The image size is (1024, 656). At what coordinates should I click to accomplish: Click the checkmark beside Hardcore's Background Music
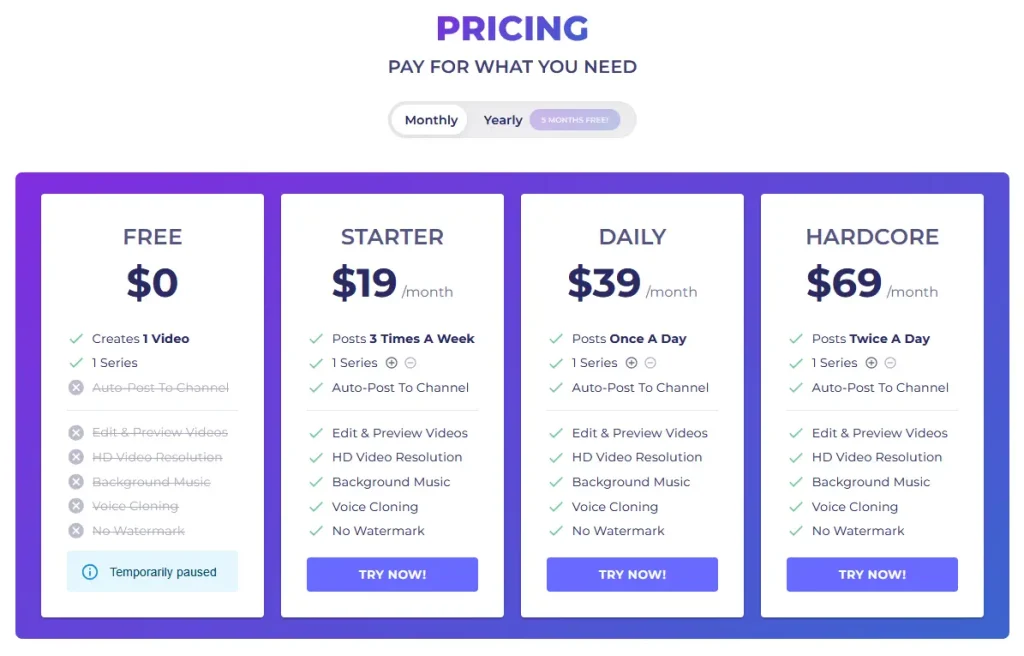[x=797, y=482]
